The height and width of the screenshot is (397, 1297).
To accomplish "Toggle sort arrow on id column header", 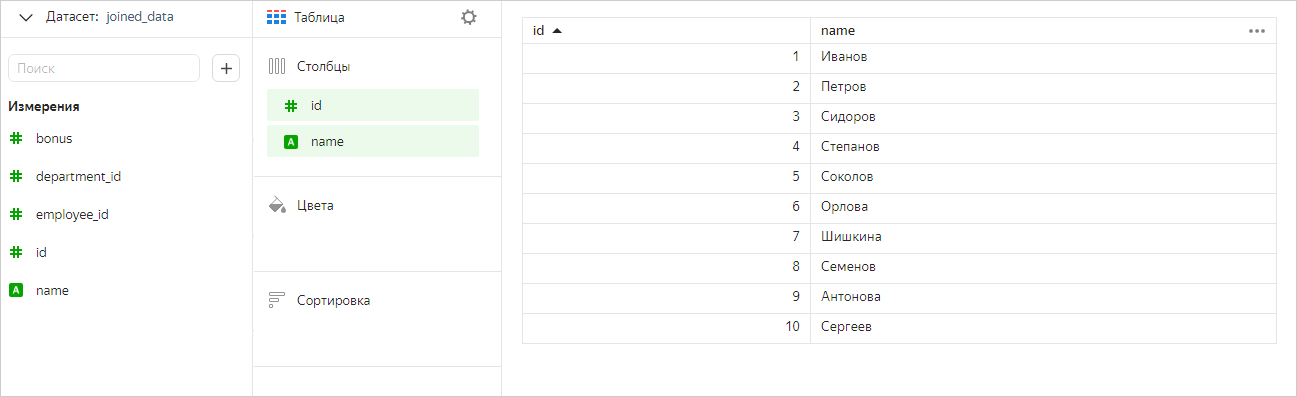I will 557,31.
